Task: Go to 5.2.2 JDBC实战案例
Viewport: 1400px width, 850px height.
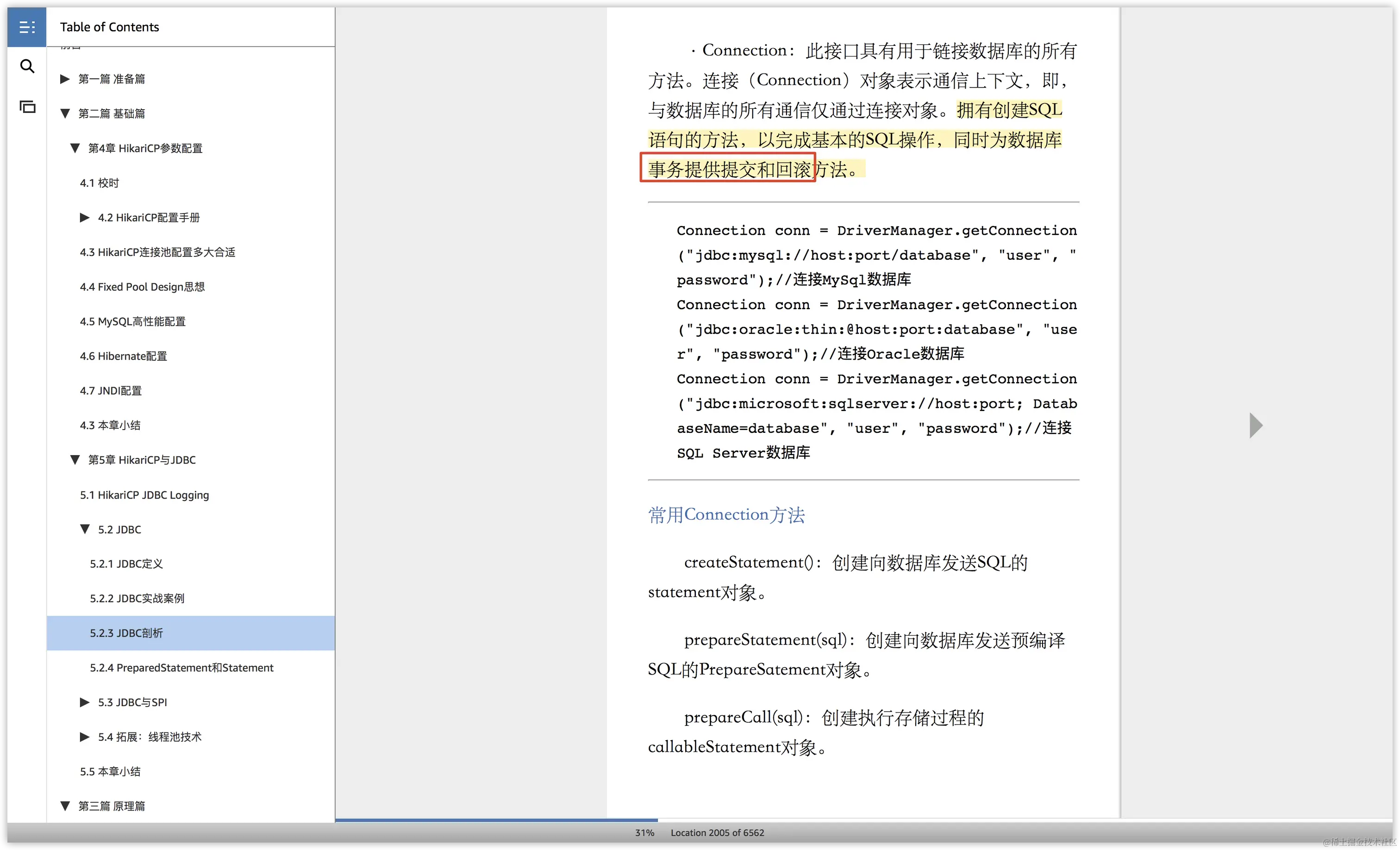Action: pyautogui.click(x=137, y=598)
